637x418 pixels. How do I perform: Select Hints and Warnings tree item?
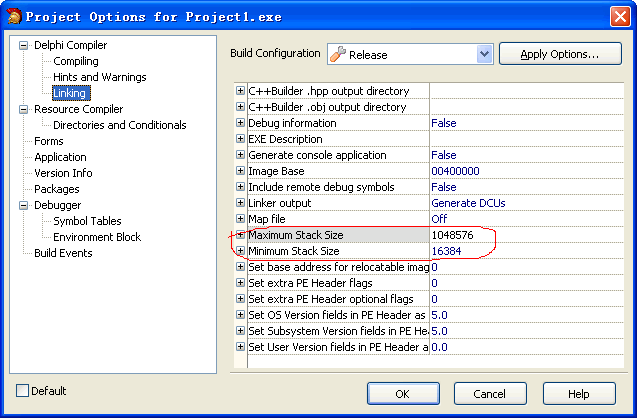pos(100,77)
